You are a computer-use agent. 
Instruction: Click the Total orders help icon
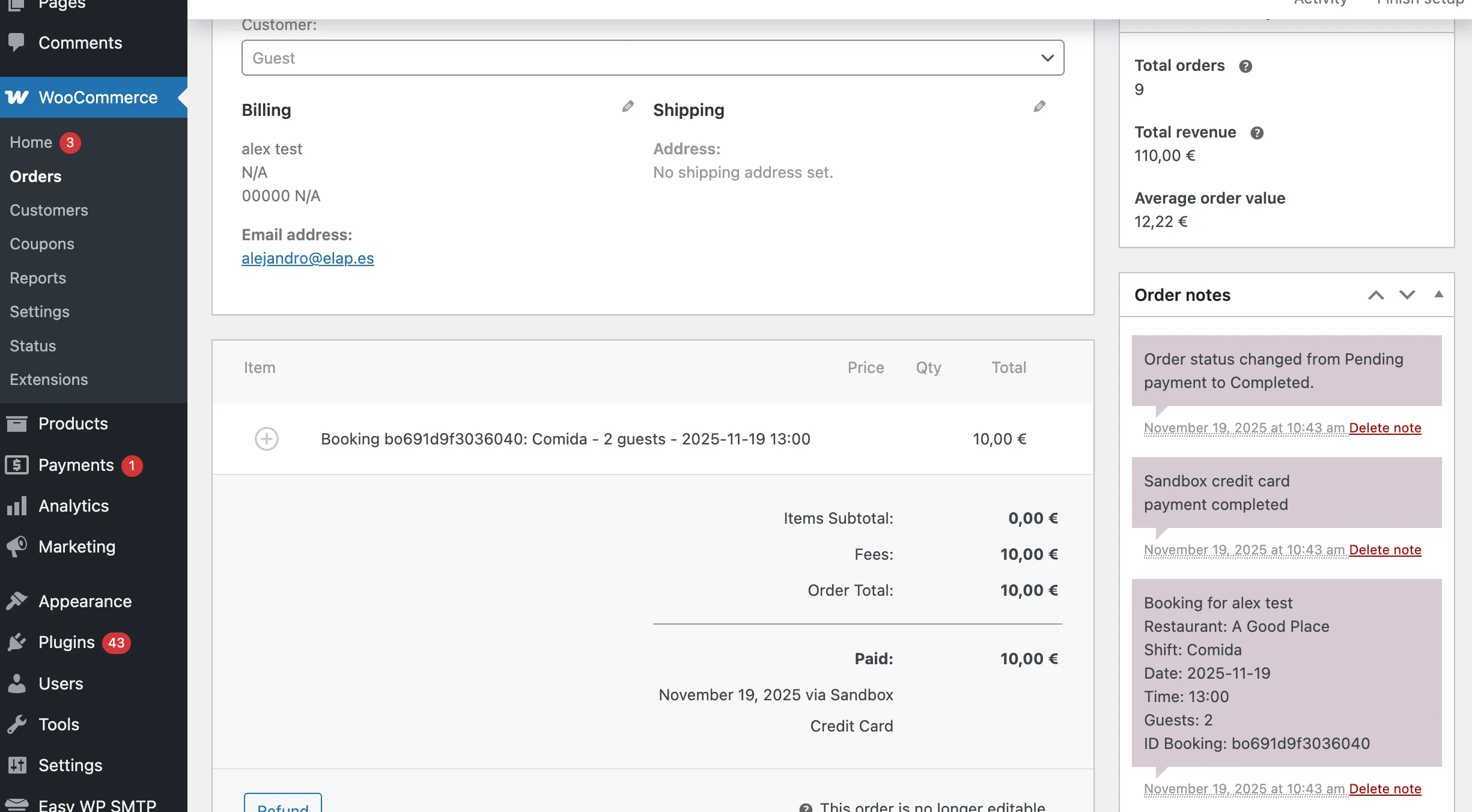[1245, 67]
